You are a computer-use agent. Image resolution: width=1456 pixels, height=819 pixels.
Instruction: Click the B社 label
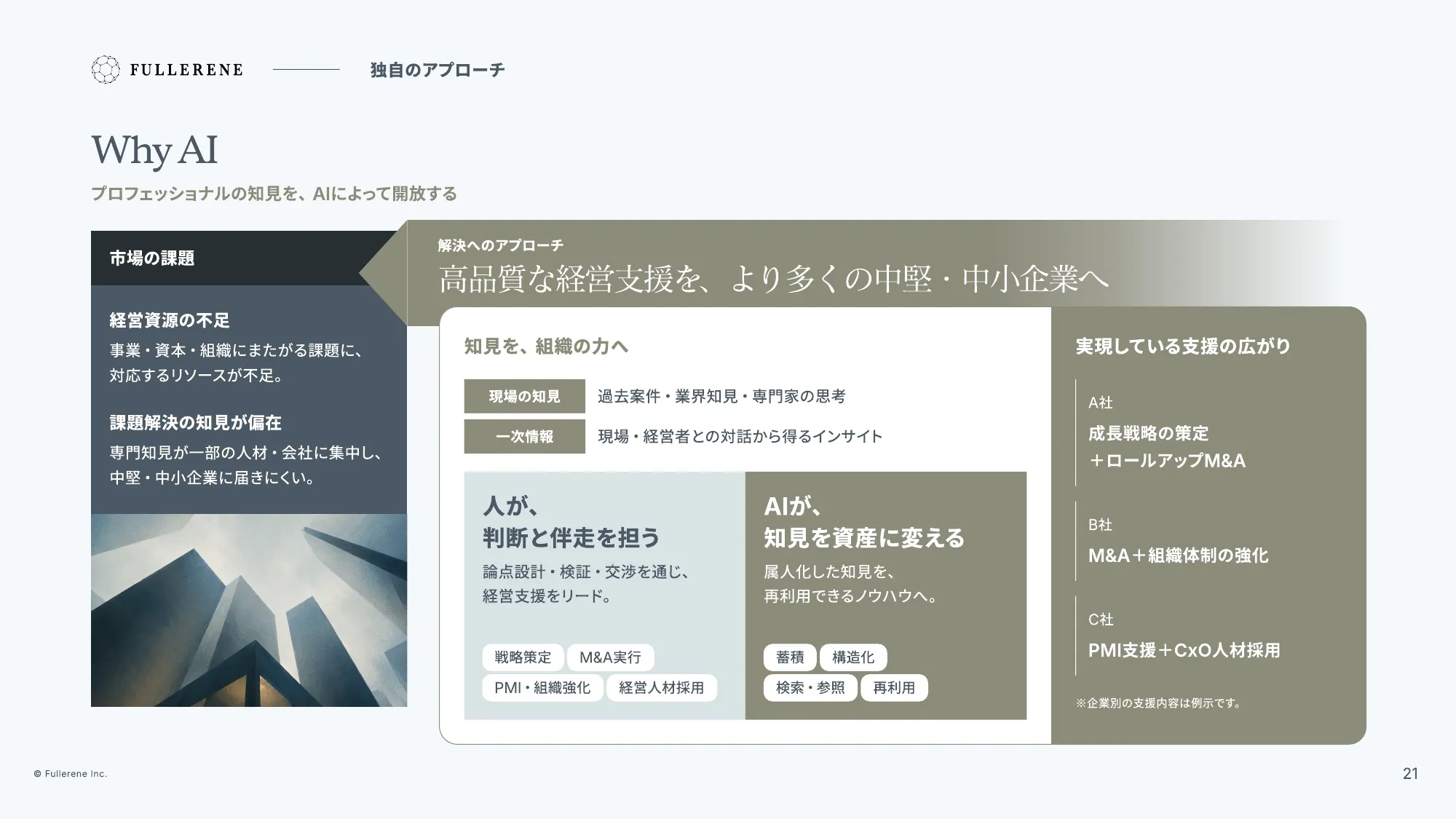(1100, 525)
